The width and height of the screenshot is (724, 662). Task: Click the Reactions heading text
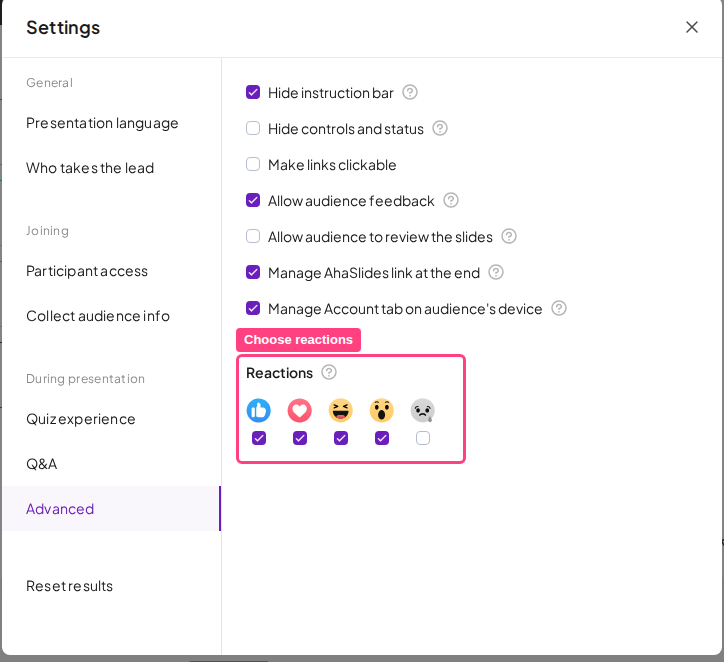pos(279,373)
